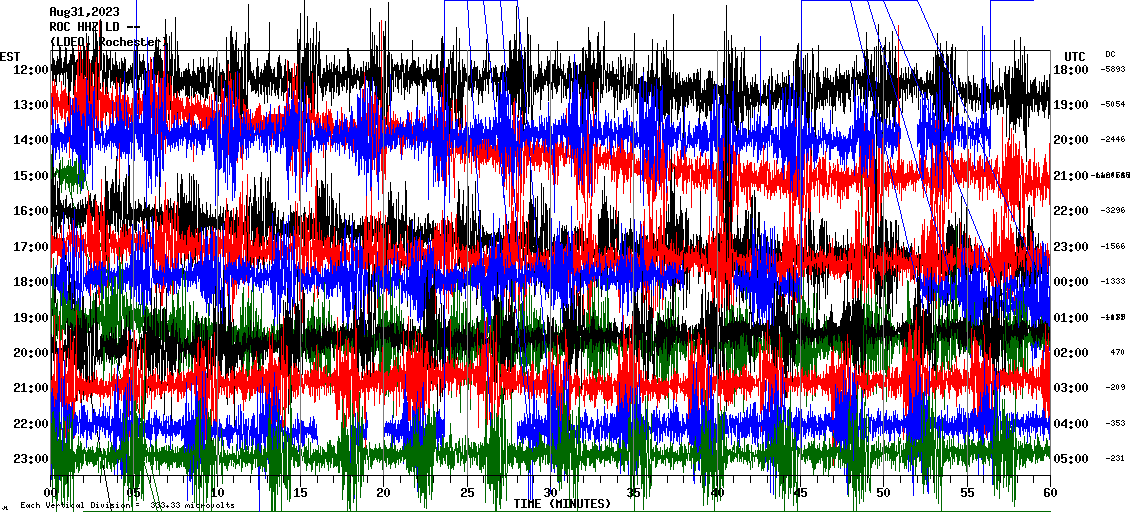The image size is (1130, 519).
Task: Select the 15:00 EST row label
Action: pos(30,176)
